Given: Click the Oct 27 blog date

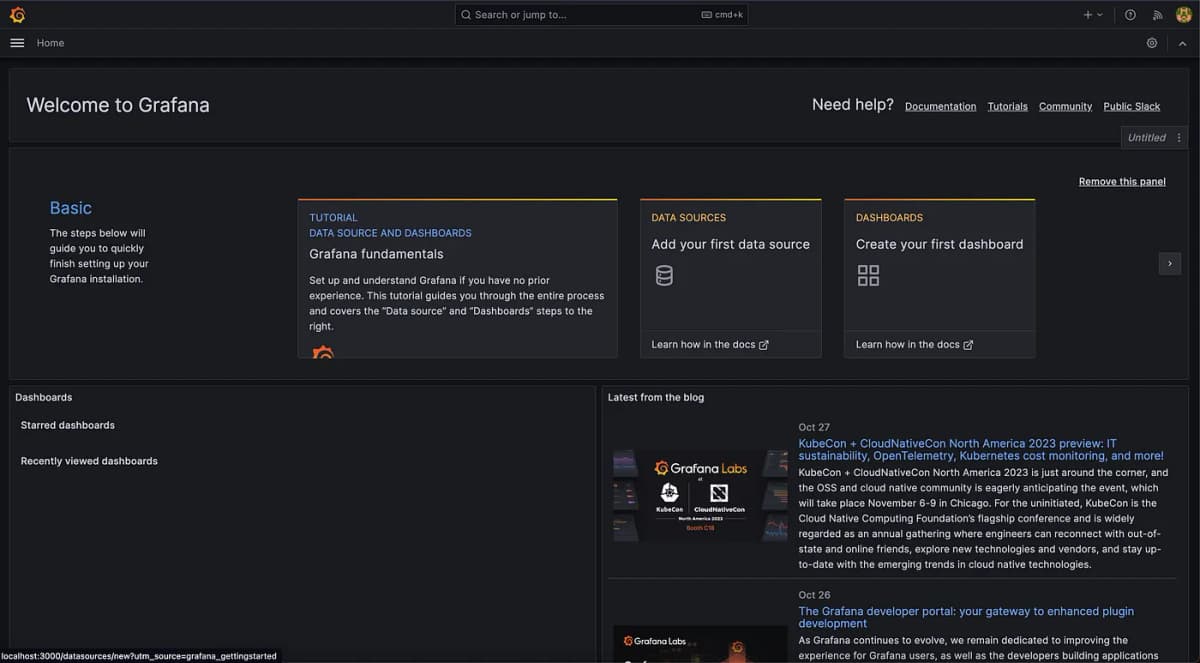Looking at the screenshot, I should point(814,427).
